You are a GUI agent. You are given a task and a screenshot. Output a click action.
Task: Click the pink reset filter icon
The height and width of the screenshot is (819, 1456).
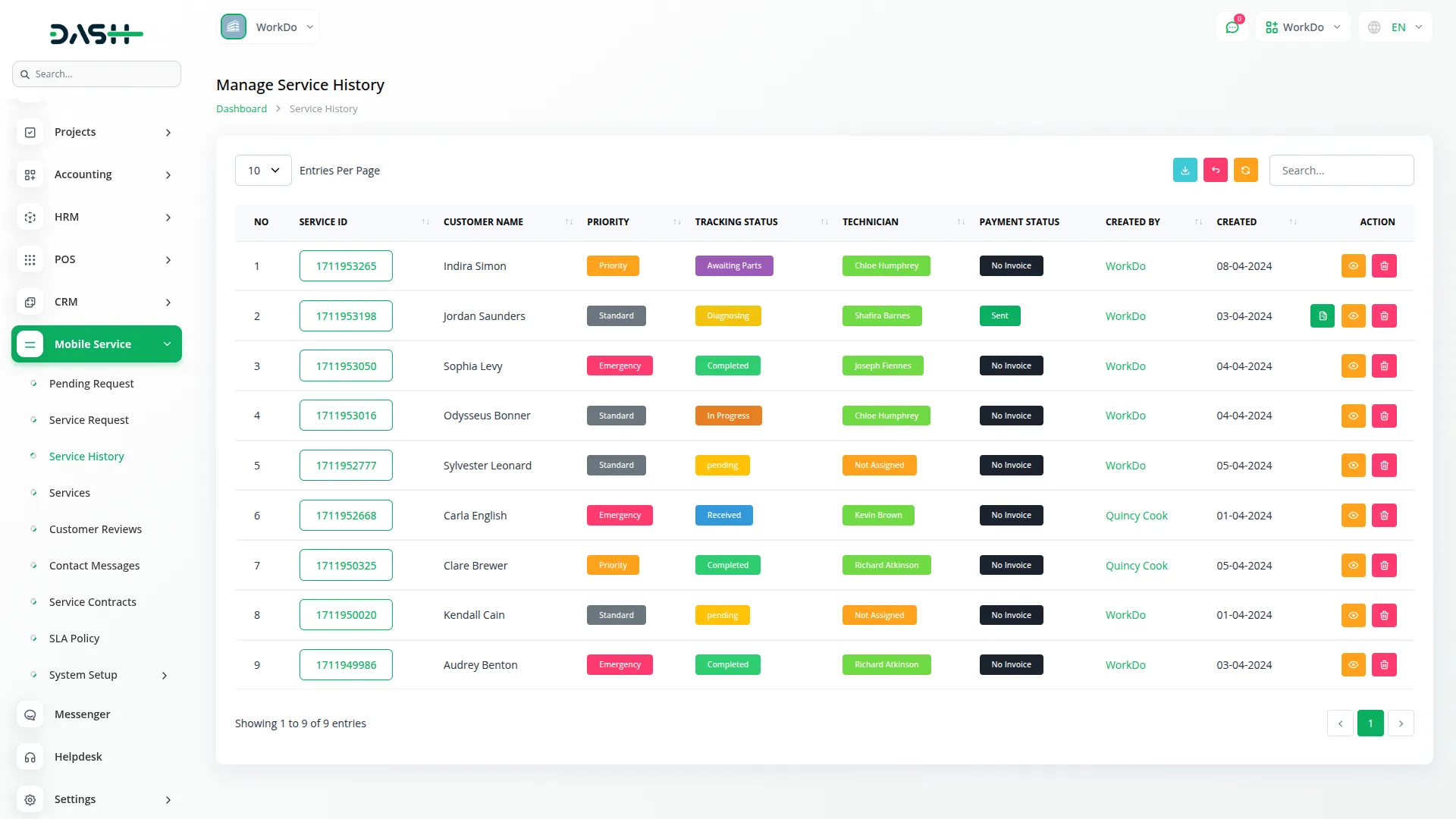coord(1216,170)
